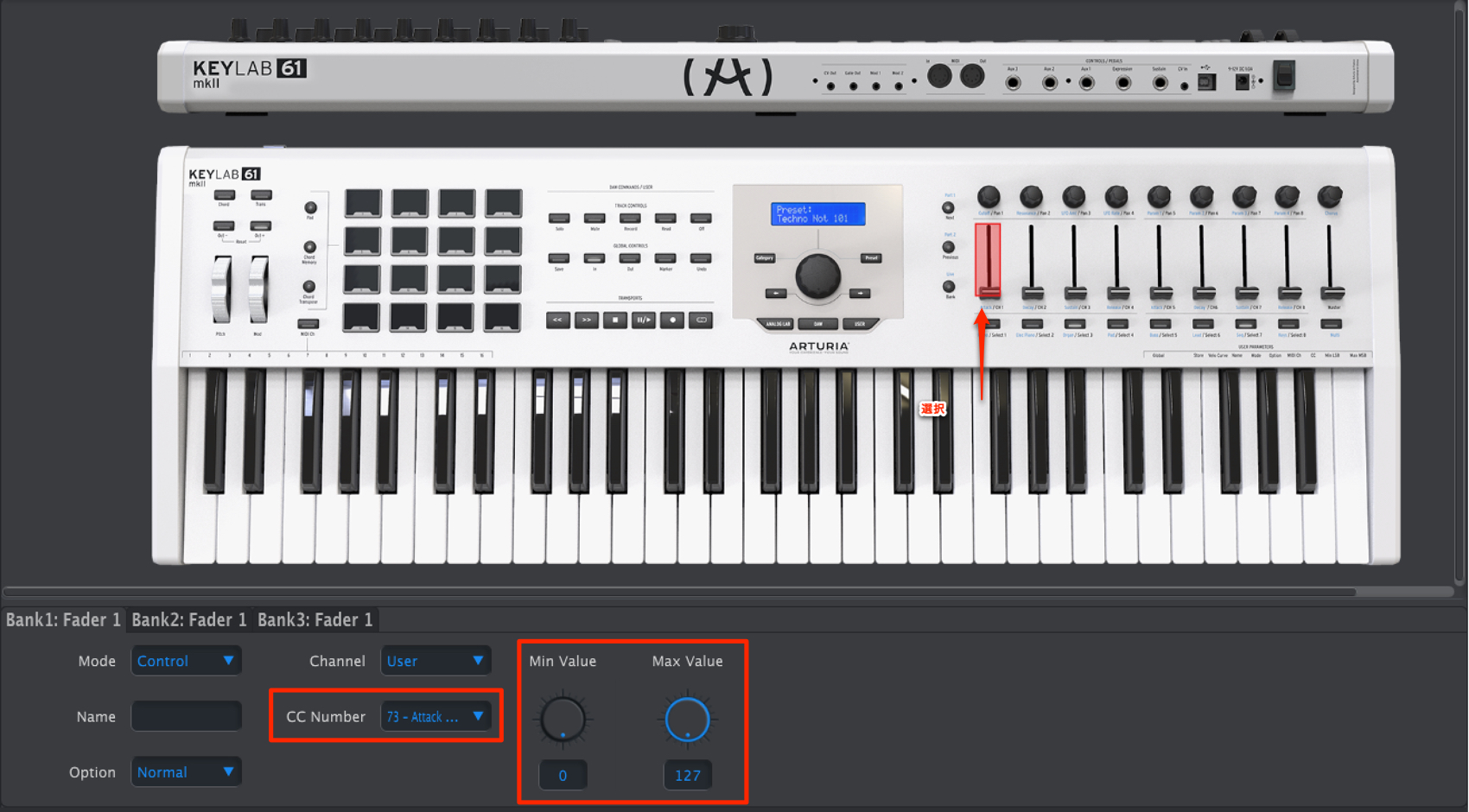Click the Min Value knob
The width and height of the screenshot is (1469, 812).
pos(563,719)
